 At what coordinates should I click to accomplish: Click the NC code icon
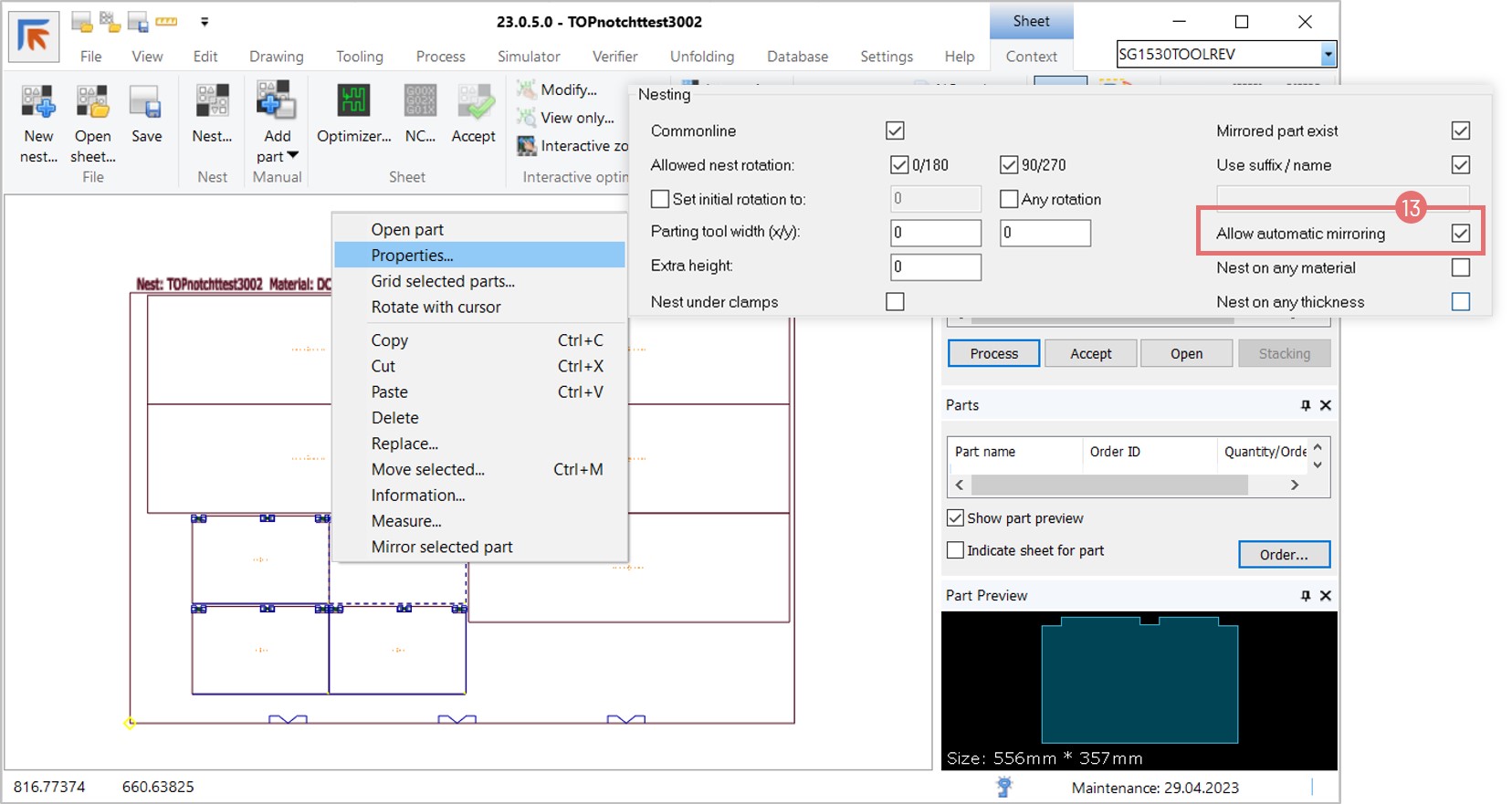pos(420,102)
